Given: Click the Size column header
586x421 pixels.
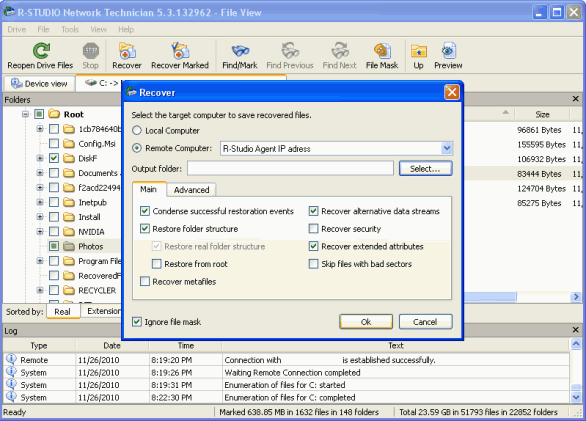Looking at the screenshot, I should [542, 114].
